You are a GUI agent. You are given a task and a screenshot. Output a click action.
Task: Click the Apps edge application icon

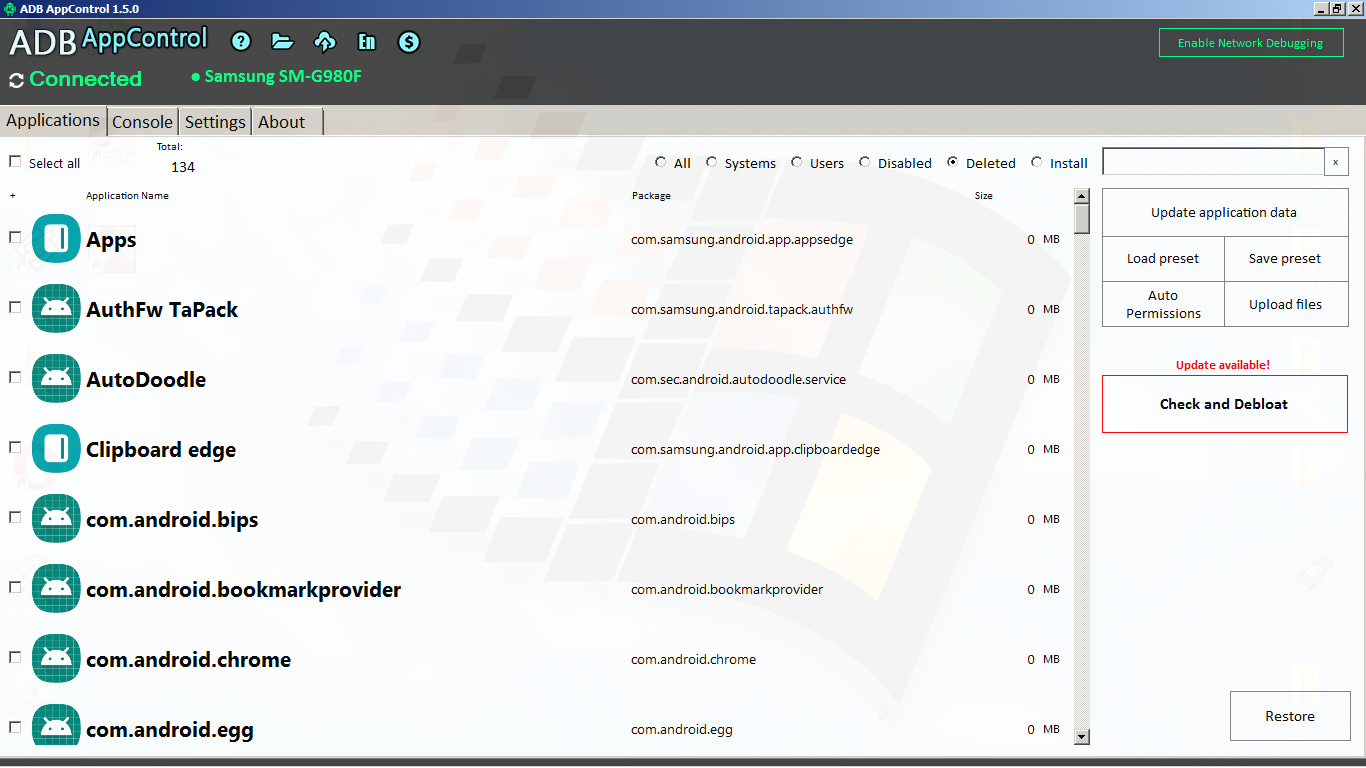pos(56,239)
